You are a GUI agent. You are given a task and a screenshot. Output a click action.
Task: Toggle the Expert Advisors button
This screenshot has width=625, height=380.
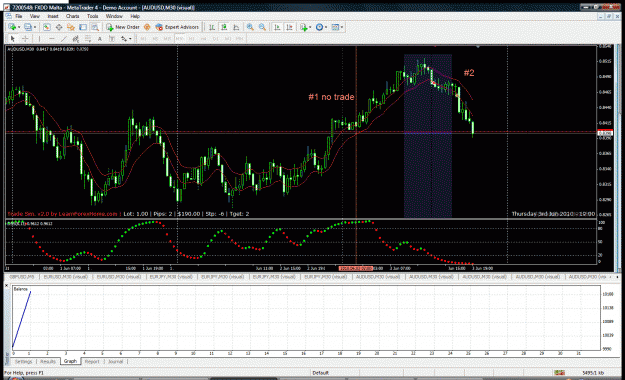tap(177, 27)
